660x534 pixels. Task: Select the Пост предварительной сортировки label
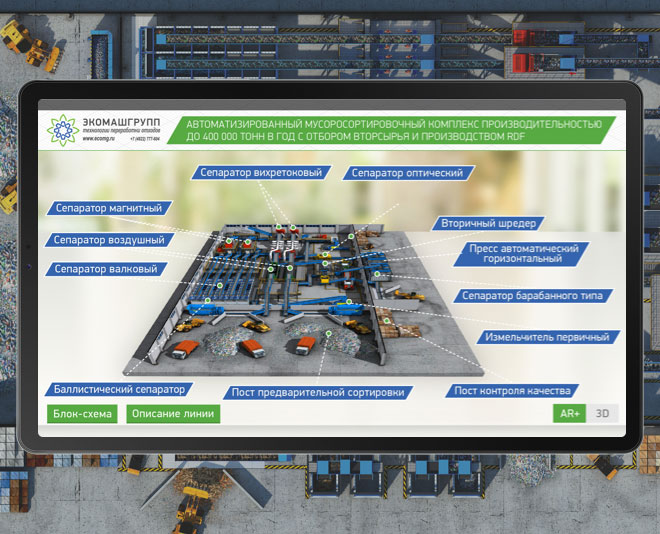pyautogui.click(x=318, y=393)
